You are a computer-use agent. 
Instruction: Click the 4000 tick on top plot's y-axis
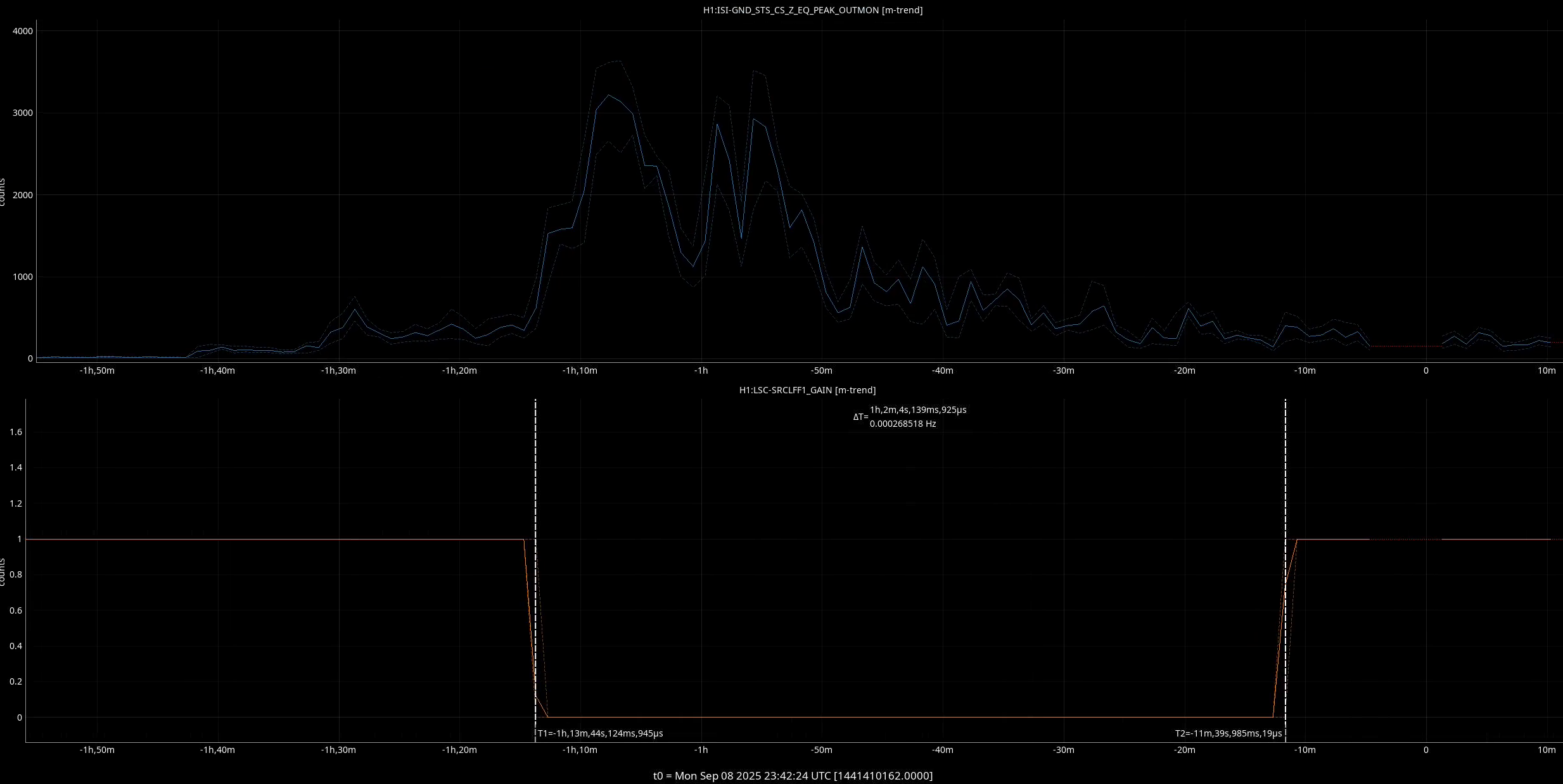pos(23,31)
